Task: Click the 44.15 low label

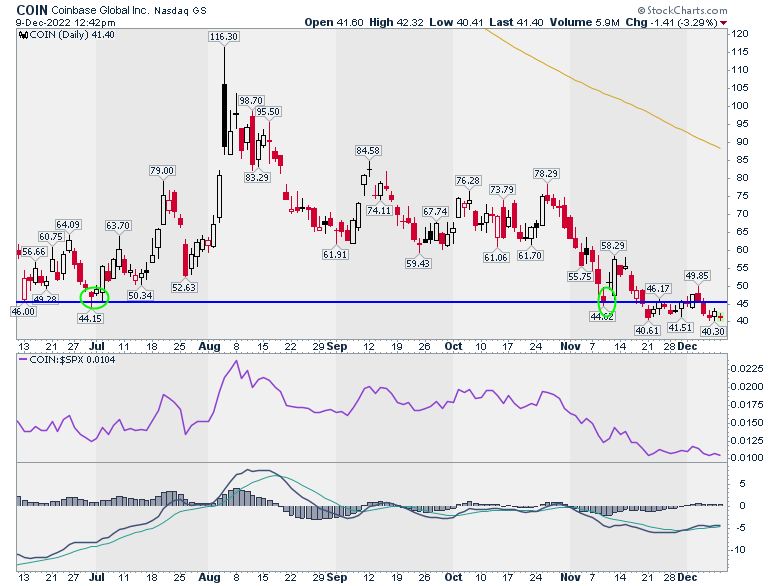Action: 90,318
